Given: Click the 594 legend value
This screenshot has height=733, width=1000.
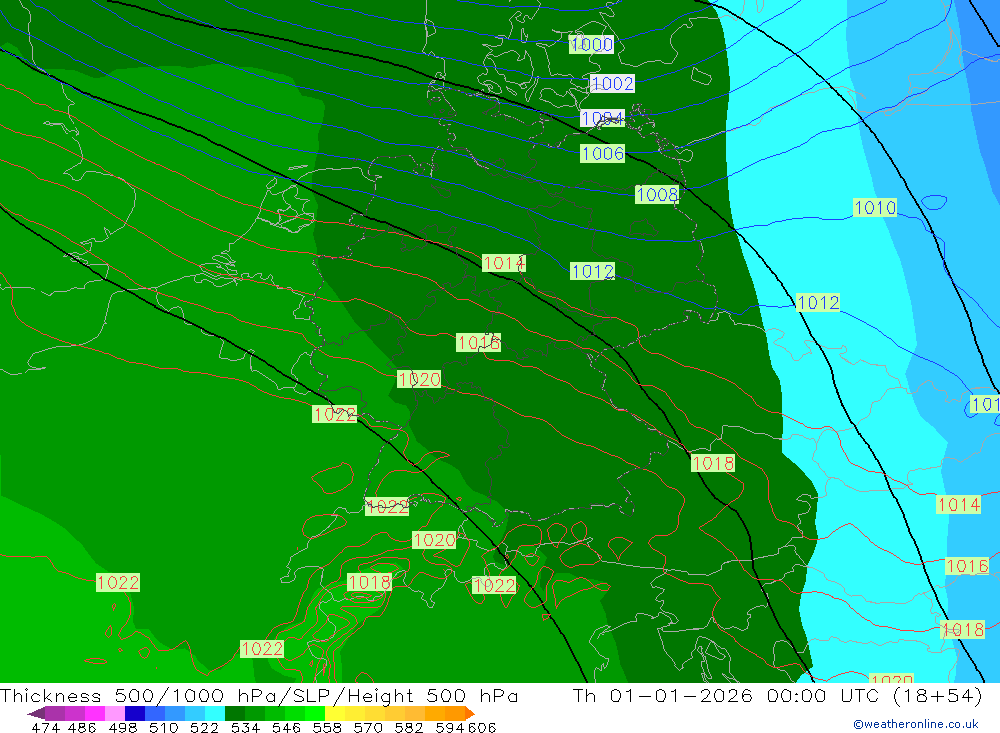Looking at the screenshot, I should click(450, 728).
